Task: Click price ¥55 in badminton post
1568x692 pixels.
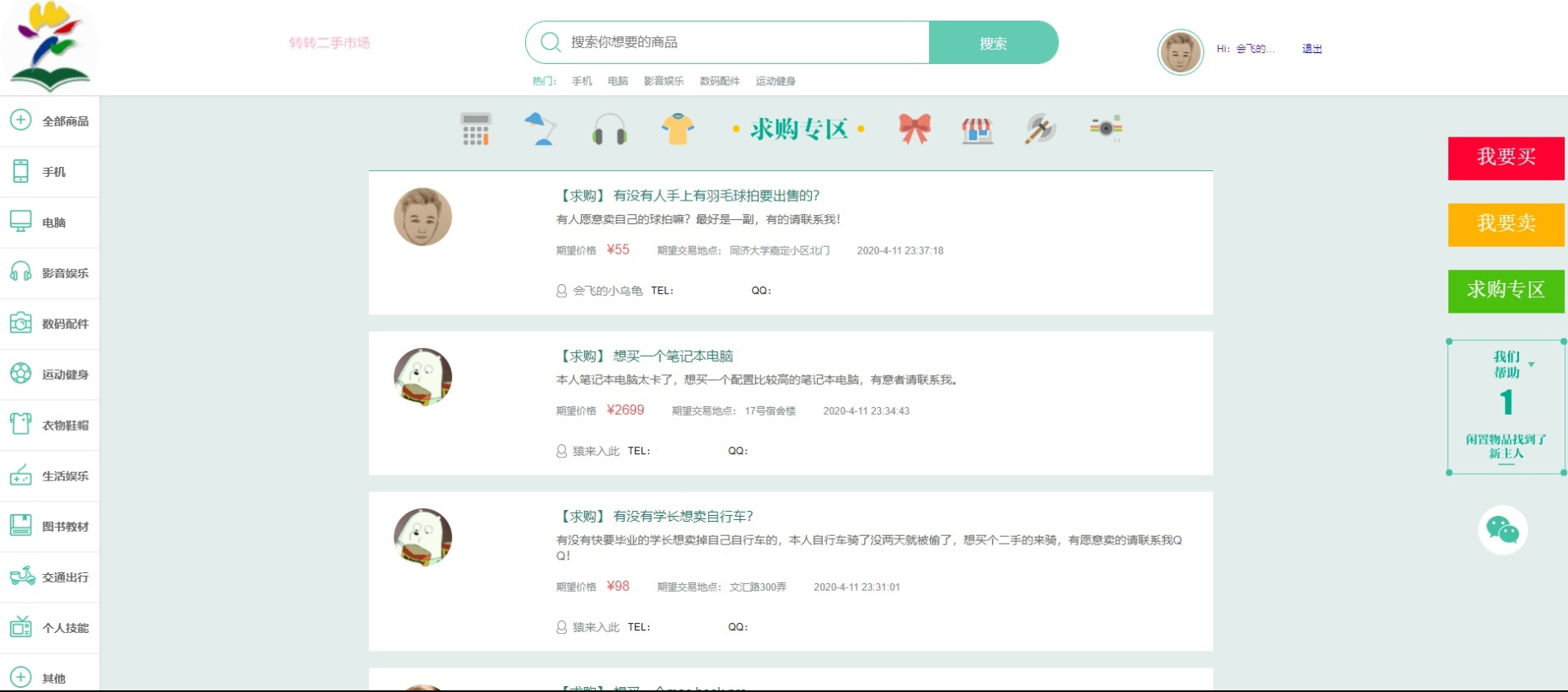Action: [618, 249]
